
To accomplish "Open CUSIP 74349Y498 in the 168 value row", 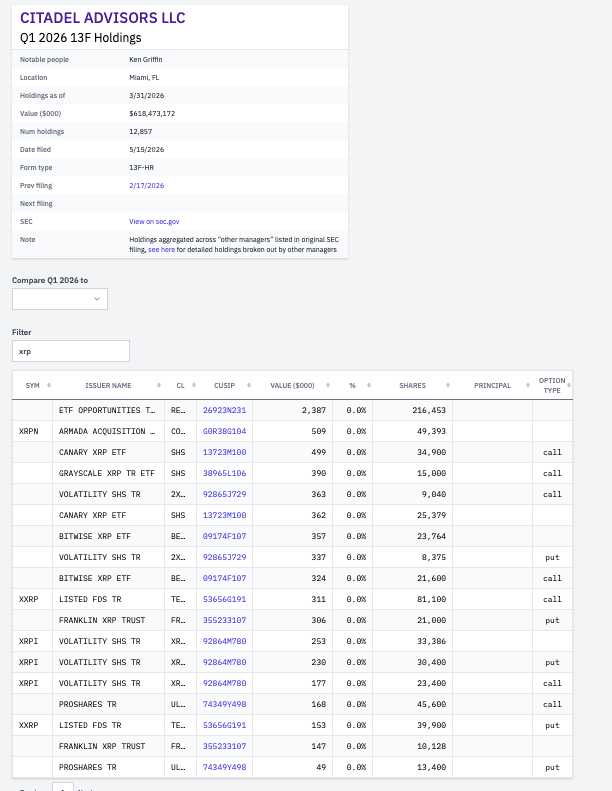I will tap(225, 704).
